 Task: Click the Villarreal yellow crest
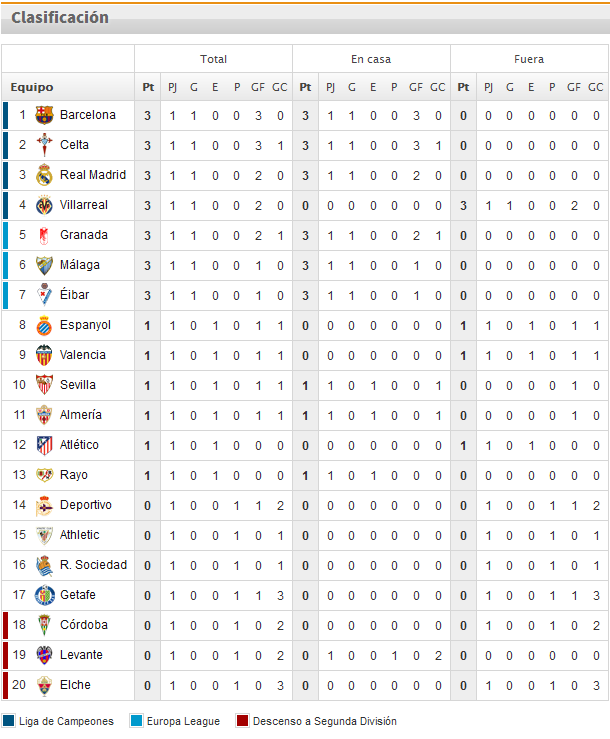44,205
